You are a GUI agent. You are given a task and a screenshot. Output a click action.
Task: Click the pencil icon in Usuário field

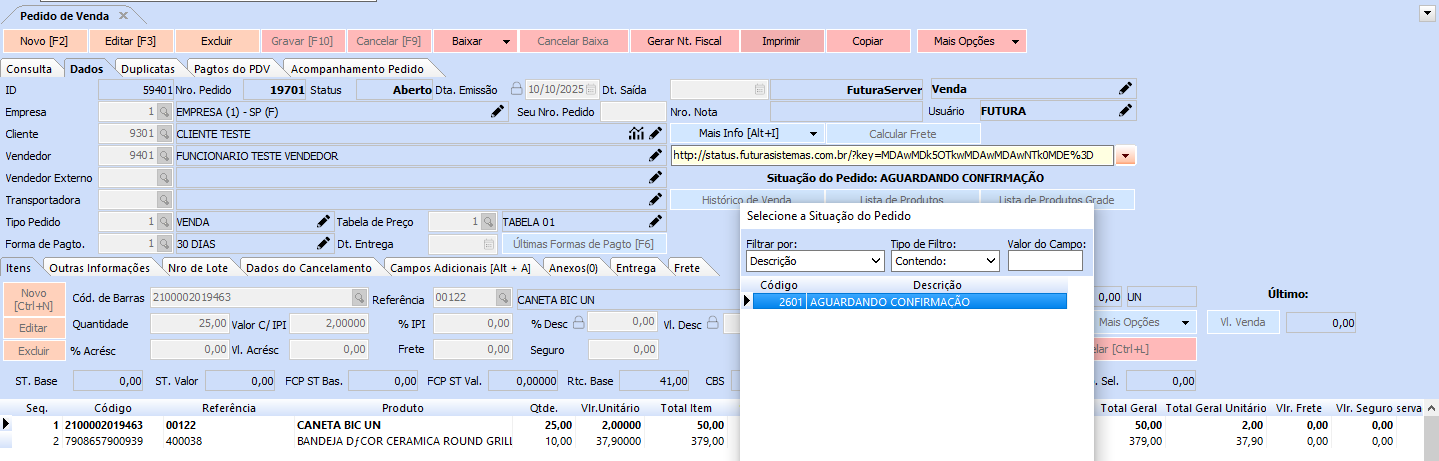[x=1125, y=111]
